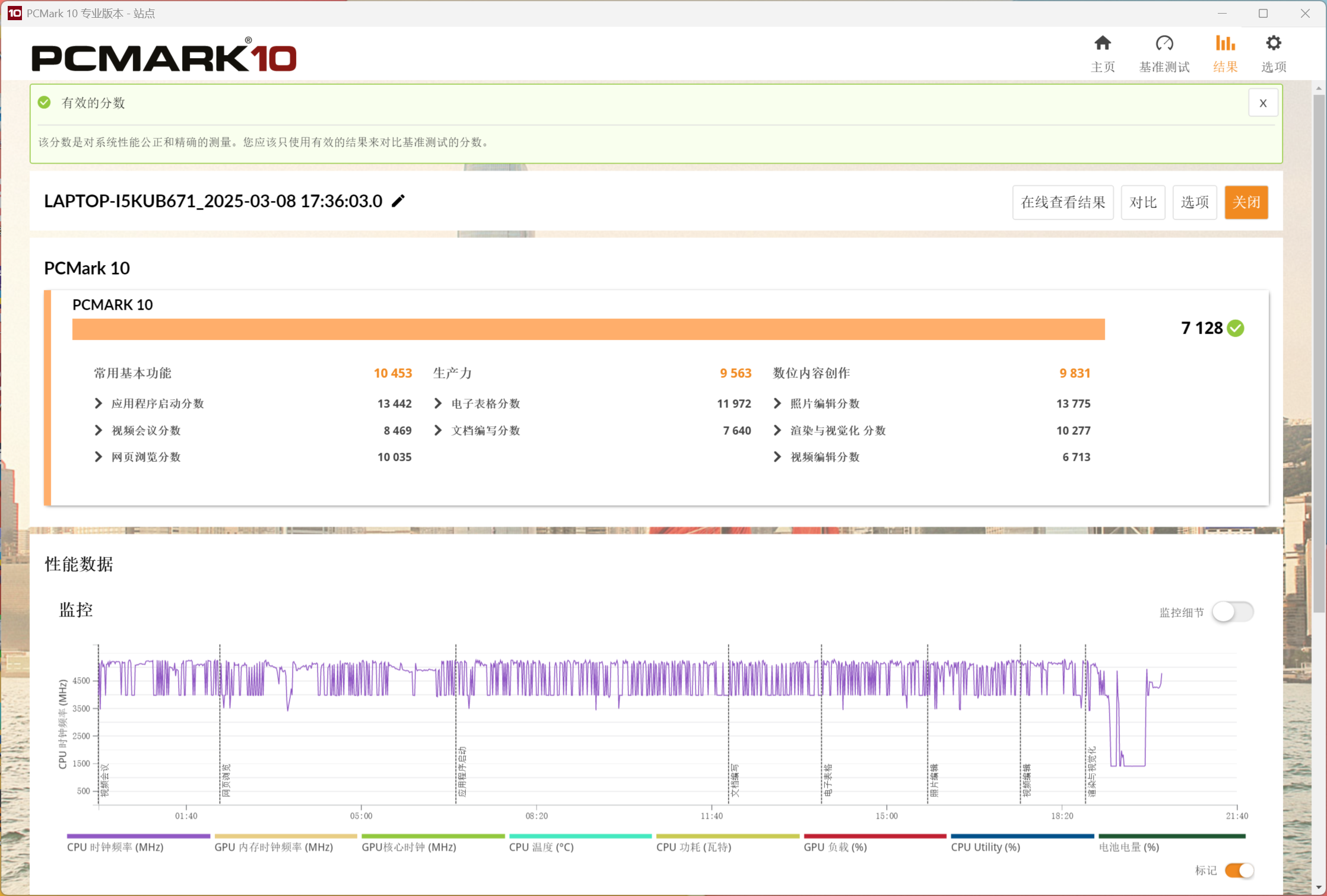This screenshot has height=896, width=1327.
Task: Click the 6 713 video editing score
Action: click(1076, 457)
